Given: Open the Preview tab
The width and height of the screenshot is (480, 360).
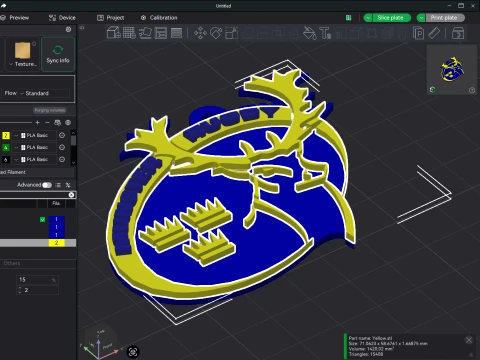Looking at the screenshot, I should pyautogui.click(x=15, y=18).
